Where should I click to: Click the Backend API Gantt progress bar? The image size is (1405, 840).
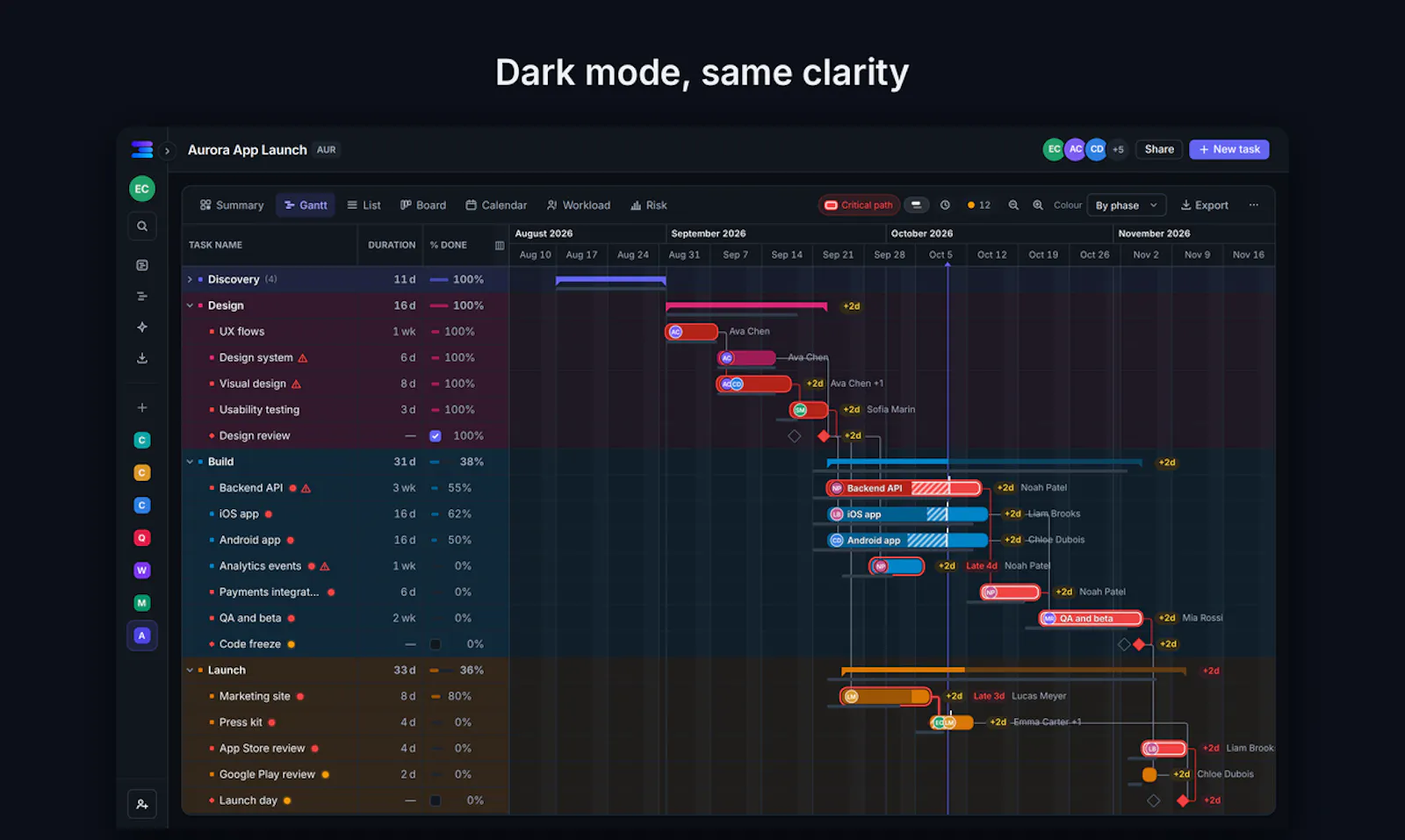click(904, 488)
